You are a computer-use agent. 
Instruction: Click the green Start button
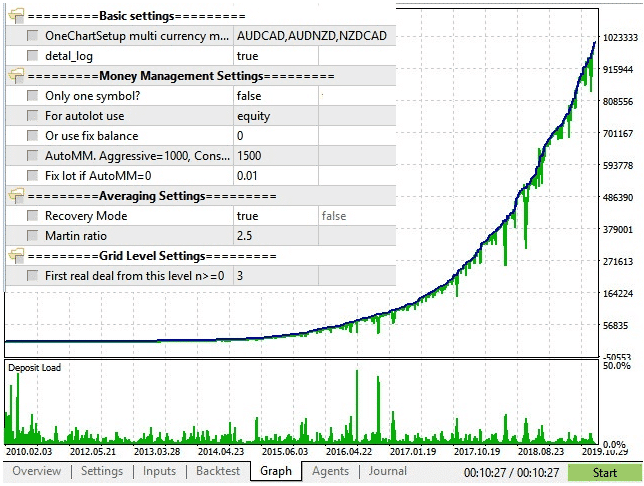pos(605,472)
